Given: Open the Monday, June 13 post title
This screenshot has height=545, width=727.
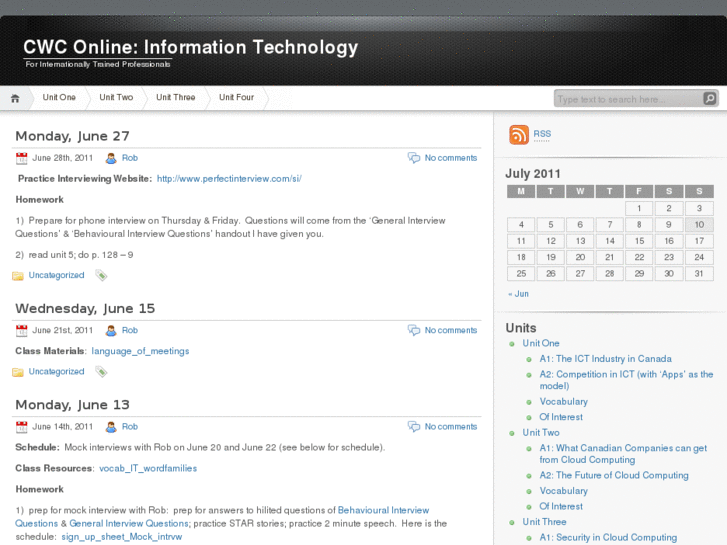Looking at the screenshot, I should tap(72, 405).
